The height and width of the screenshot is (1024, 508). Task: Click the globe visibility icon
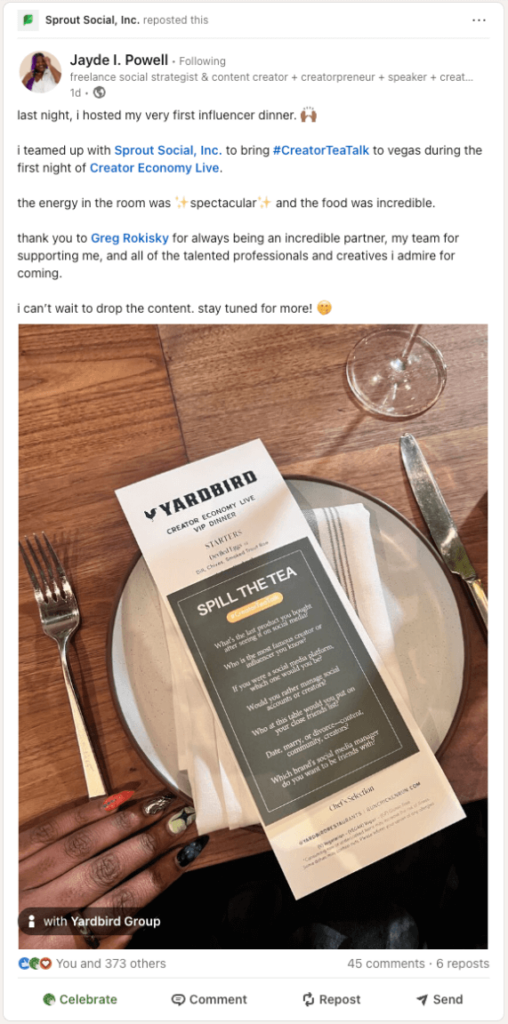tap(100, 92)
